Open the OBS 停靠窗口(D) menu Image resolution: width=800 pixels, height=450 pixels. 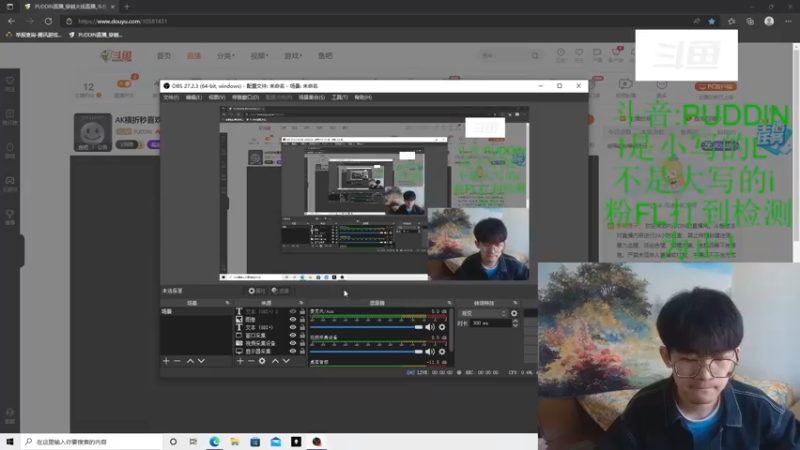click(245, 97)
